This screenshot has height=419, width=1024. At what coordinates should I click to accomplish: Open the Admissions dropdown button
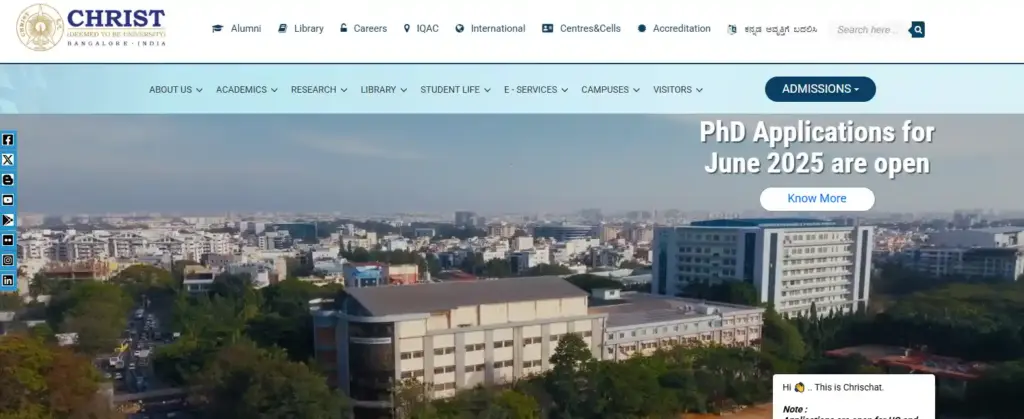point(820,89)
